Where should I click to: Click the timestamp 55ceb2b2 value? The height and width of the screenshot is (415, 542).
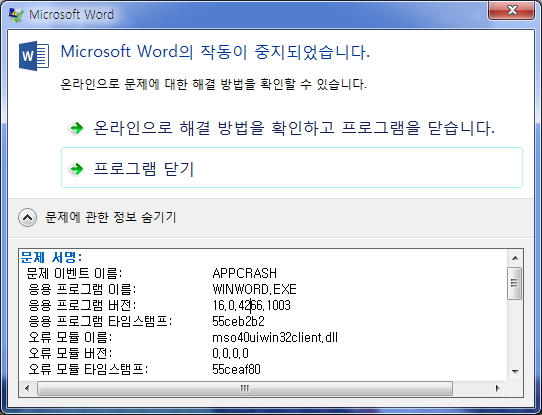point(238,321)
